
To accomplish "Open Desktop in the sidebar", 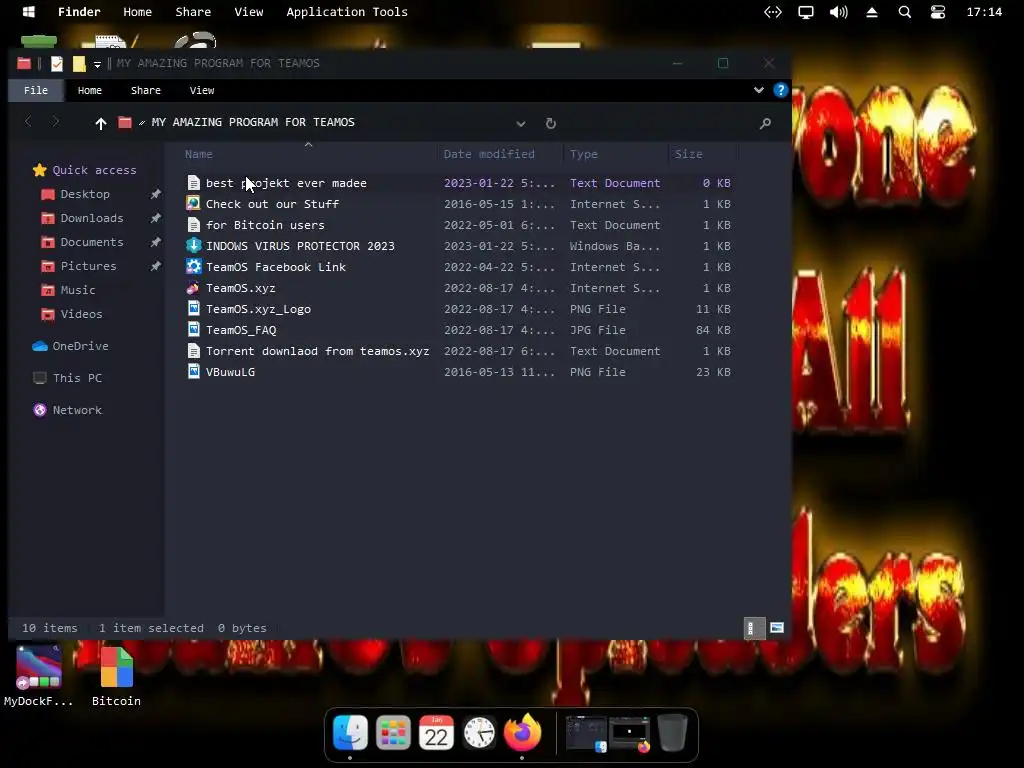I will point(75,194).
